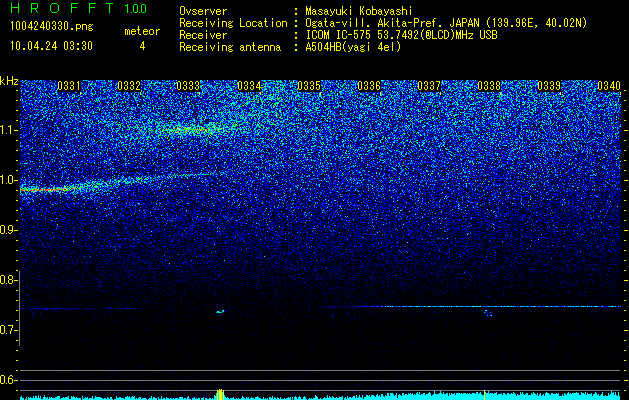This screenshot has width=629, height=400.
Task: Click the 0332 time marker
Action: [129, 86]
